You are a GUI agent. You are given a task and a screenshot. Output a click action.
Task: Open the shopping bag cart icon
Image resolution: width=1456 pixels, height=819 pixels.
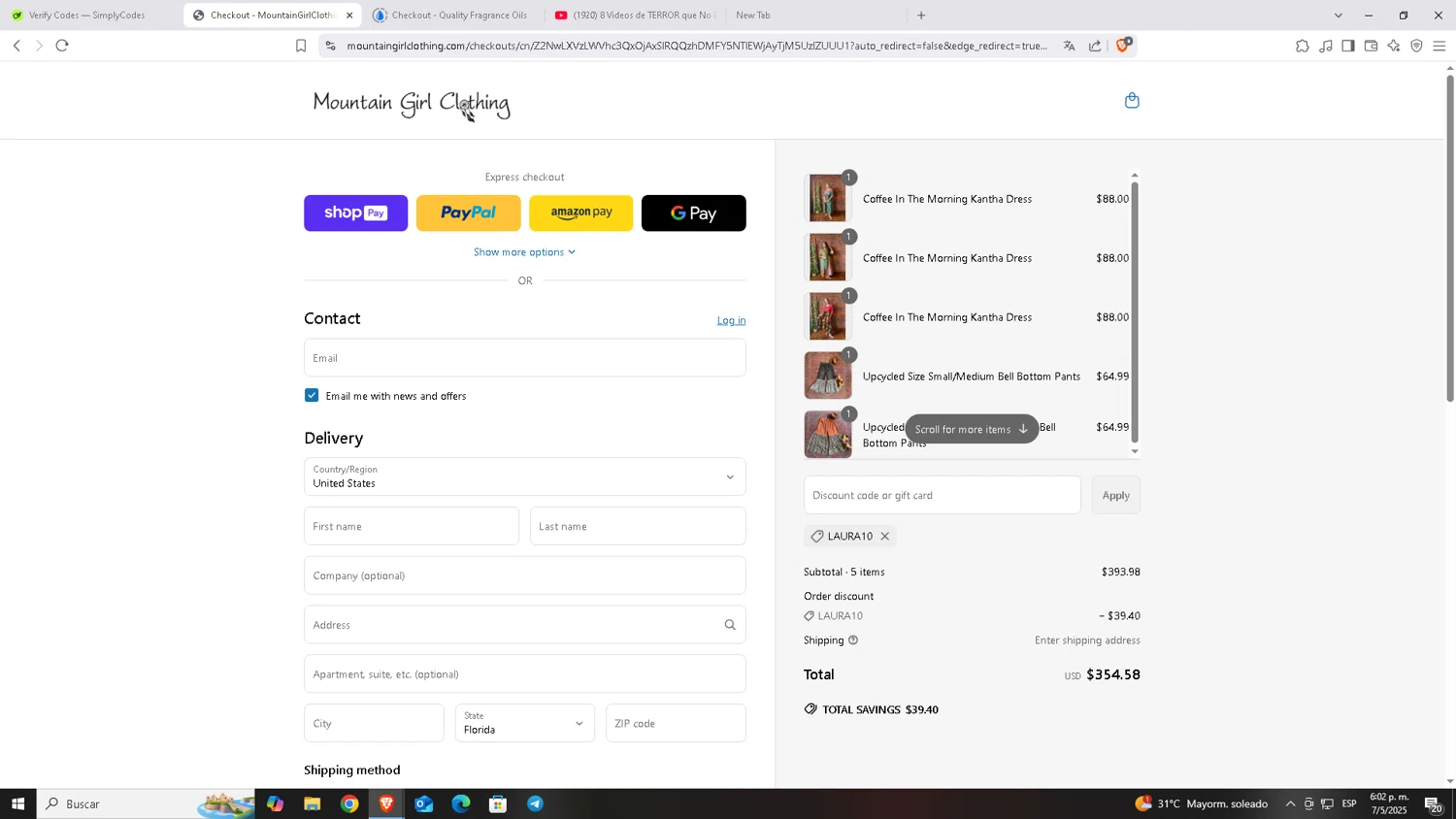1132,100
